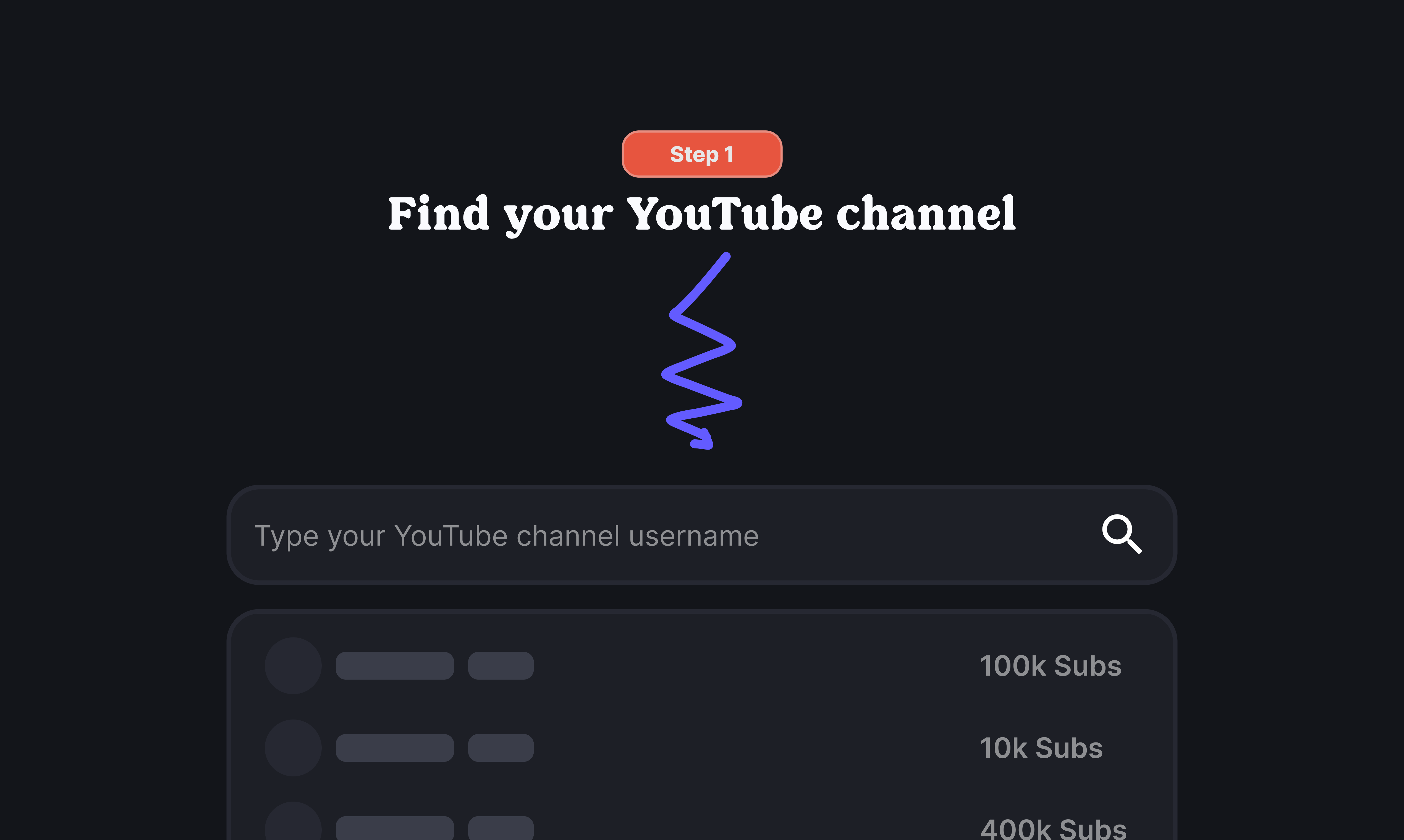The image size is (1404, 840).
Task: Click the name placeholder in 400k Subs row
Action: 395,828
